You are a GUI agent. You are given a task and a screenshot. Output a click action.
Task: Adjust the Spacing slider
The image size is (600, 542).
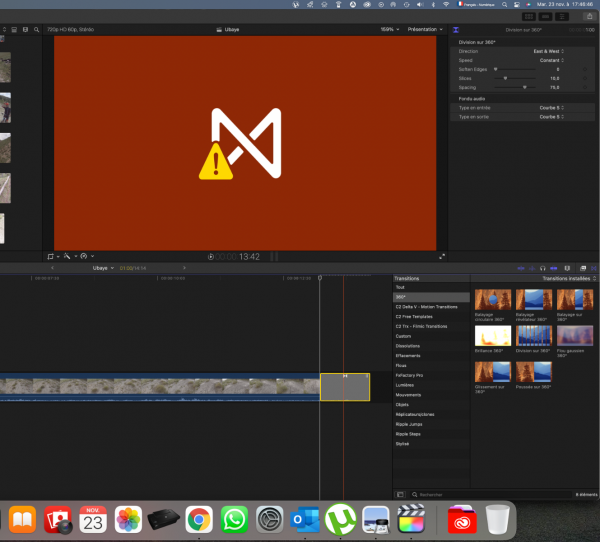coord(524,87)
